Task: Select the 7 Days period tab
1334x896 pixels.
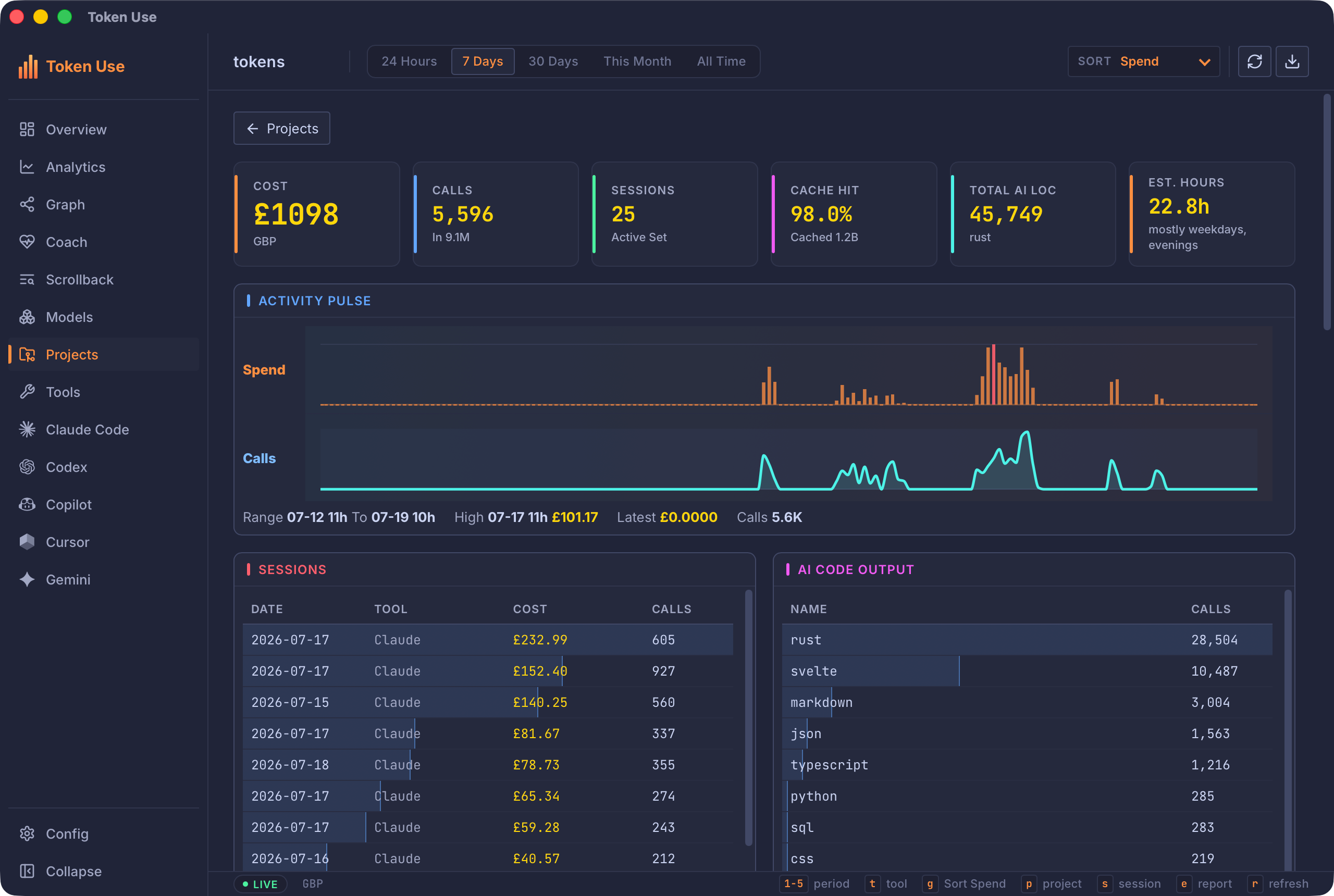Action: (x=483, y=61)
